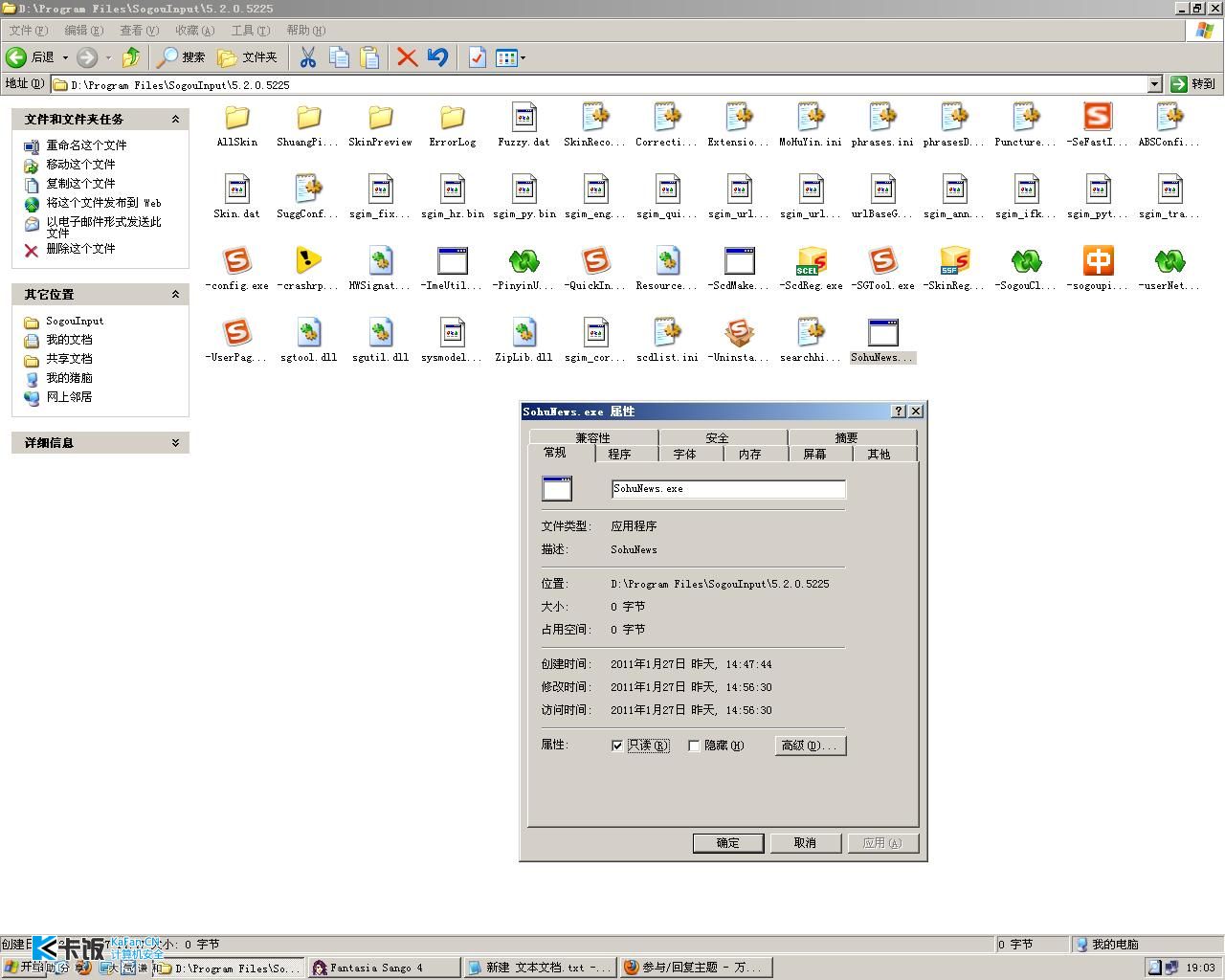Viewport: 1225px width, 980px height.
Task: Open the Help (帮助) menu
Action: pos(305,31)
